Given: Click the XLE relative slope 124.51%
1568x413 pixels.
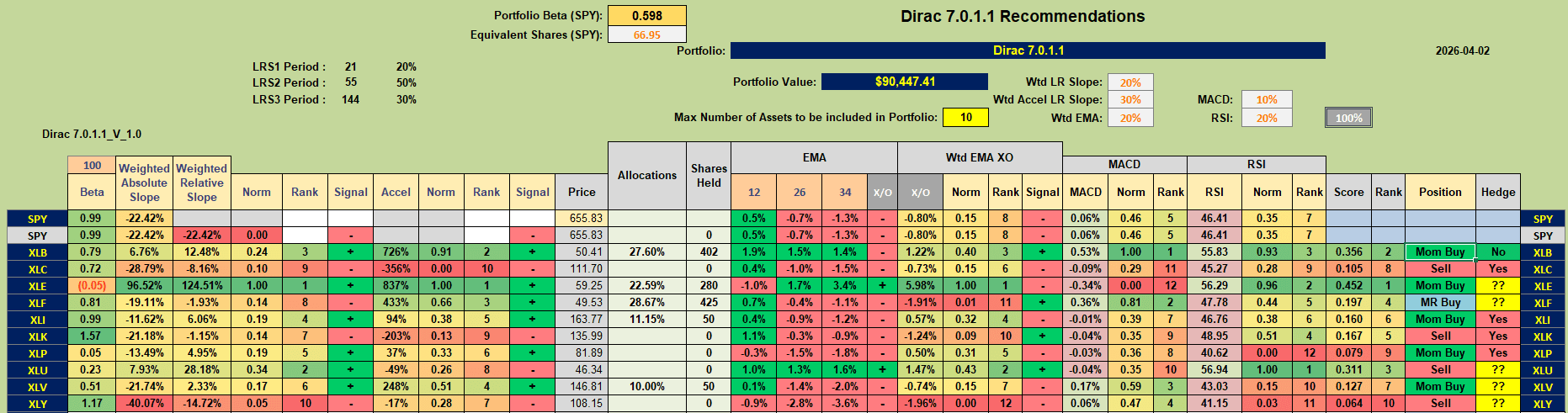Looking at the screenshot, I should click(201, 285).
